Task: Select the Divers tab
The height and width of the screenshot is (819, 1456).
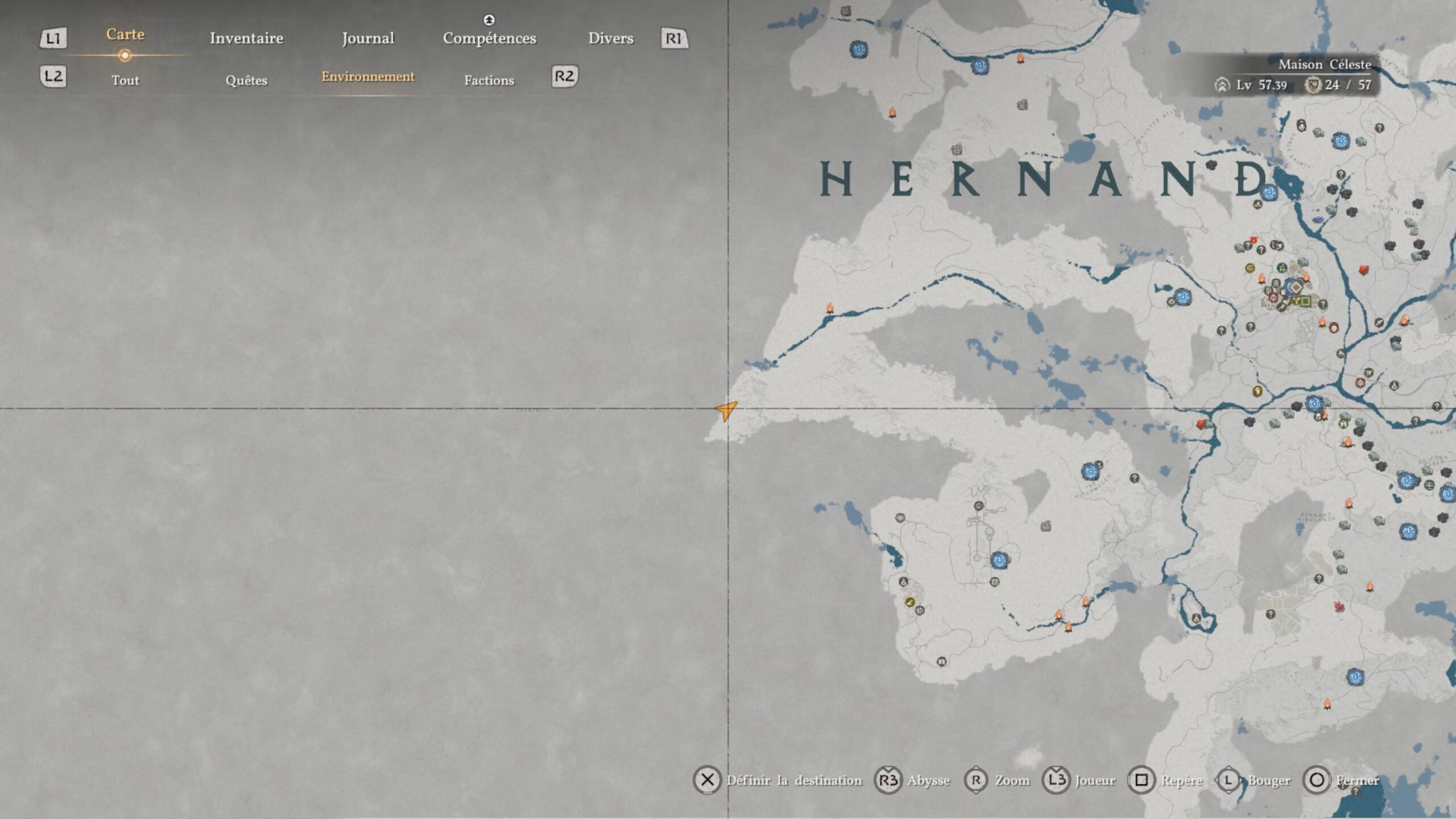Action: click(x=610, y=38)
